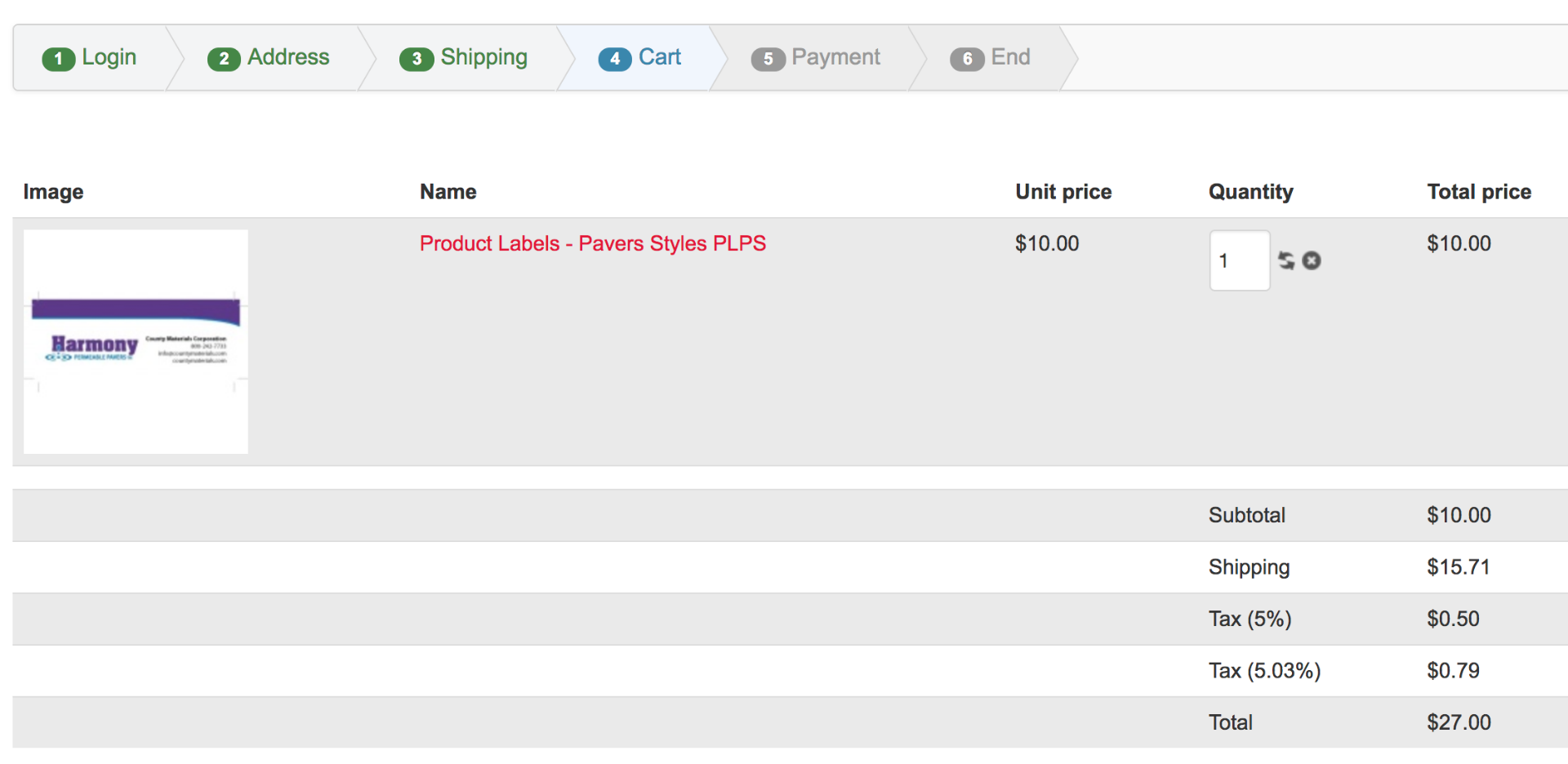The width and height of the screenshot is (1568, 764).
Task: Click the refresh quantity icon
Action: click(1286, 260)
